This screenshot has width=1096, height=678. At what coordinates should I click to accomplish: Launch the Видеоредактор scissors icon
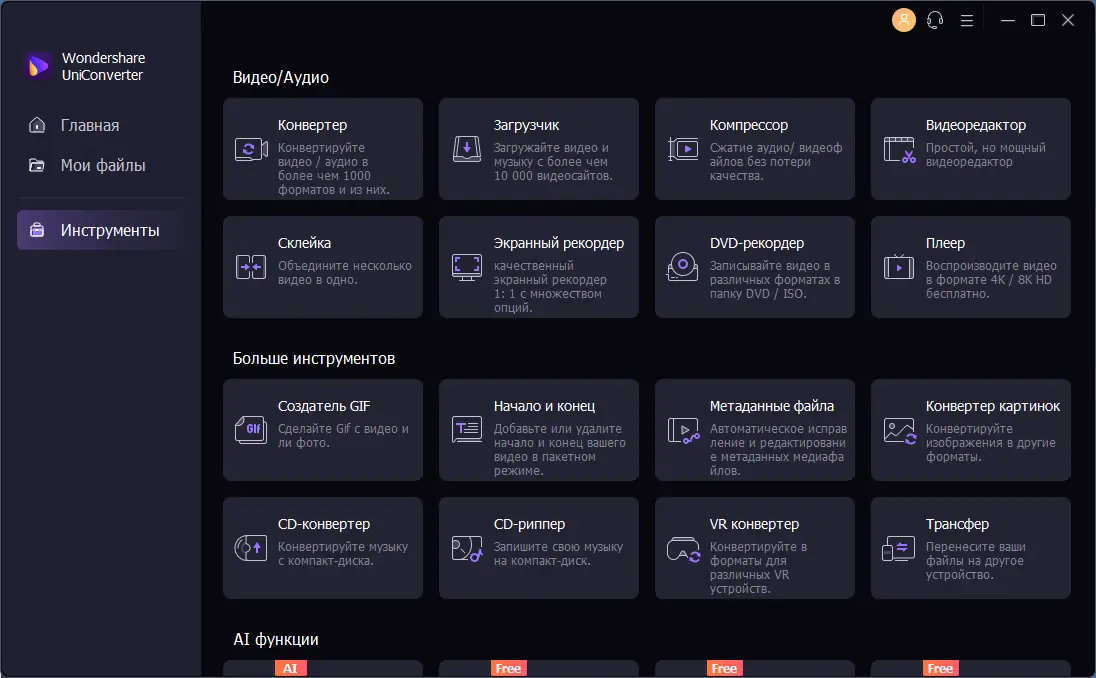[x=899, y=150]
